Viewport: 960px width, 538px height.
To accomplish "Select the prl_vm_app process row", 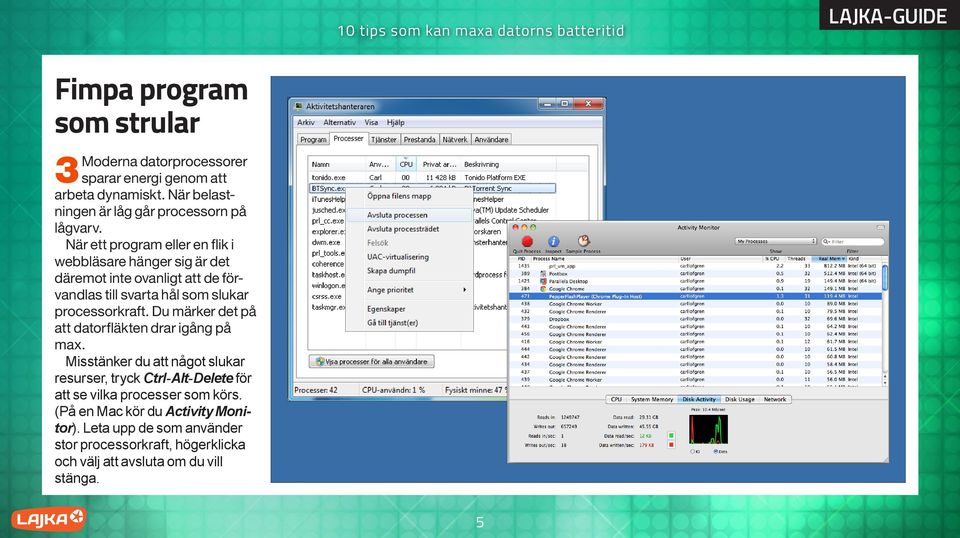I will click(x=696, y=266).
